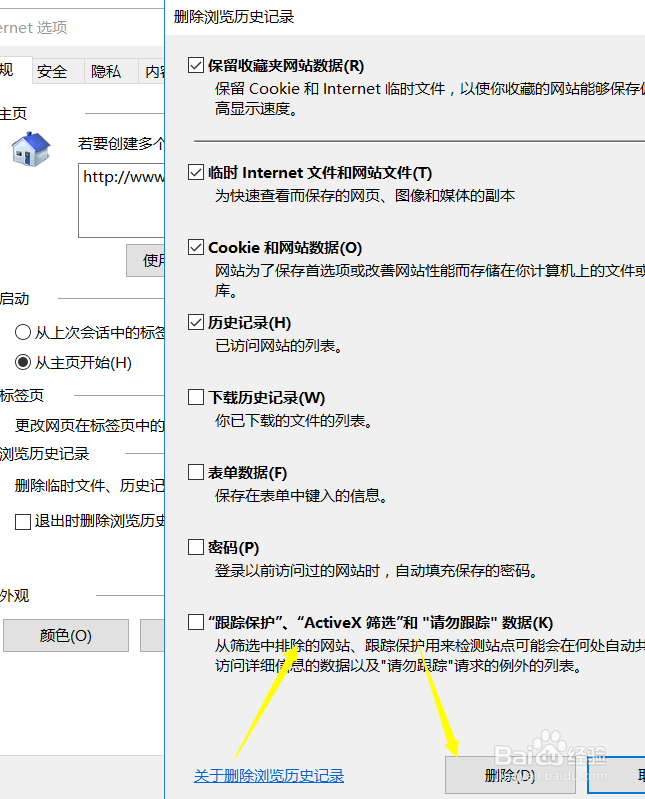Screen dimensions: 645x799
Task: Click the 删除(D) button
Action: coord(510,775)
